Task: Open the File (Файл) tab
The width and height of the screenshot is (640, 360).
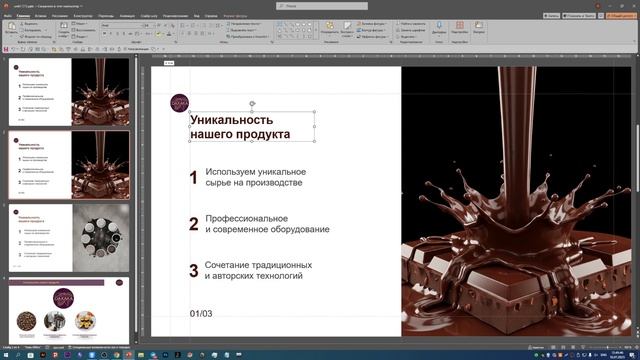Action: click(7, 16)
